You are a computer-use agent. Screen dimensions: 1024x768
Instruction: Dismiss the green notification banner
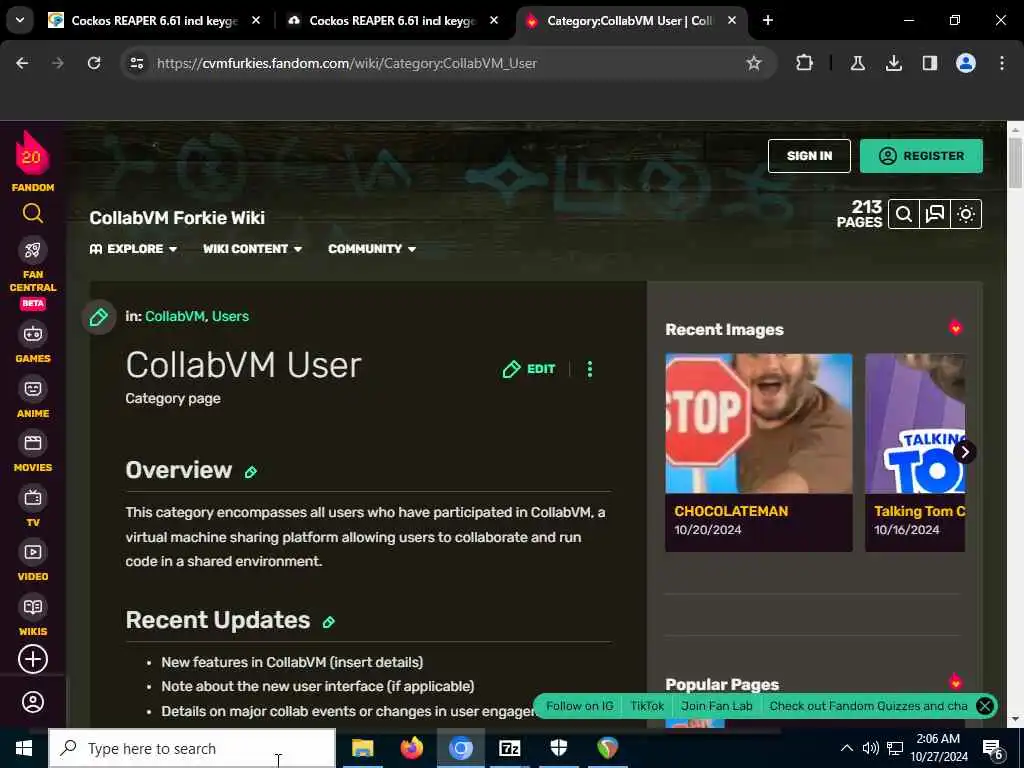(x=985, y=706)
